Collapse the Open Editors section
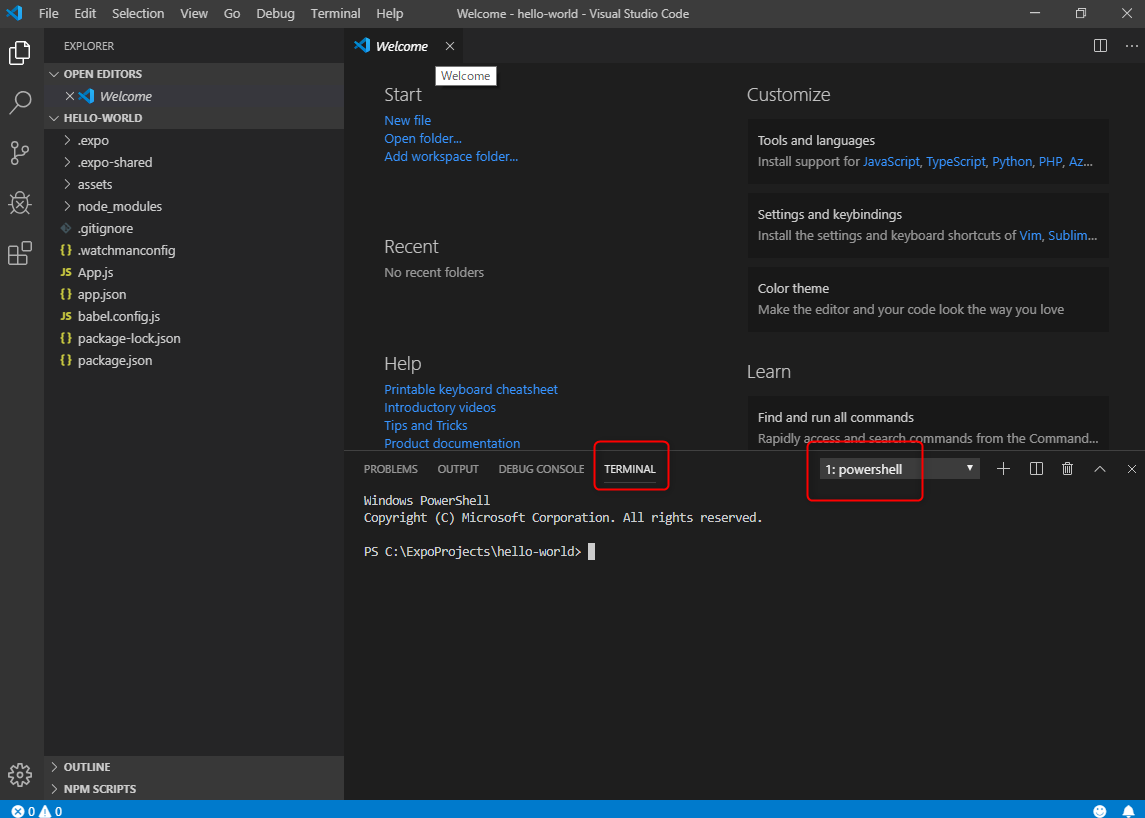The image size is (1145, 818). pos(194,74)
